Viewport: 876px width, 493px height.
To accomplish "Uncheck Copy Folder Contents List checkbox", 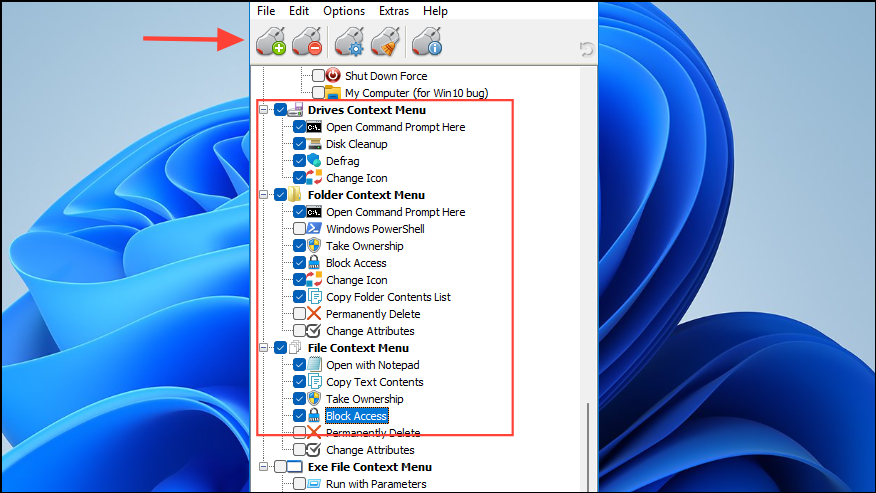I will tap(299, 297).
